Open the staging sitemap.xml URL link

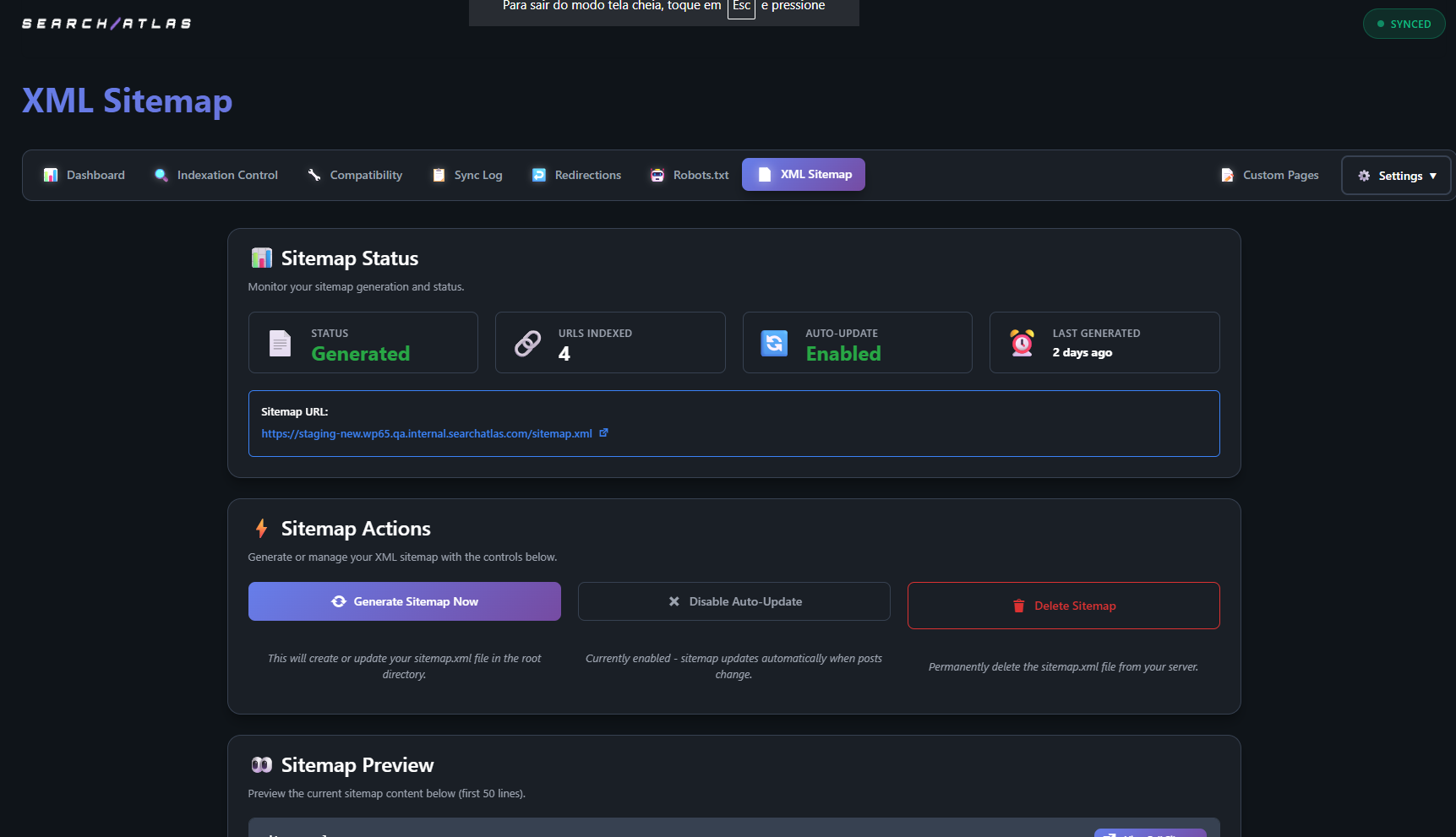[425, 433]
